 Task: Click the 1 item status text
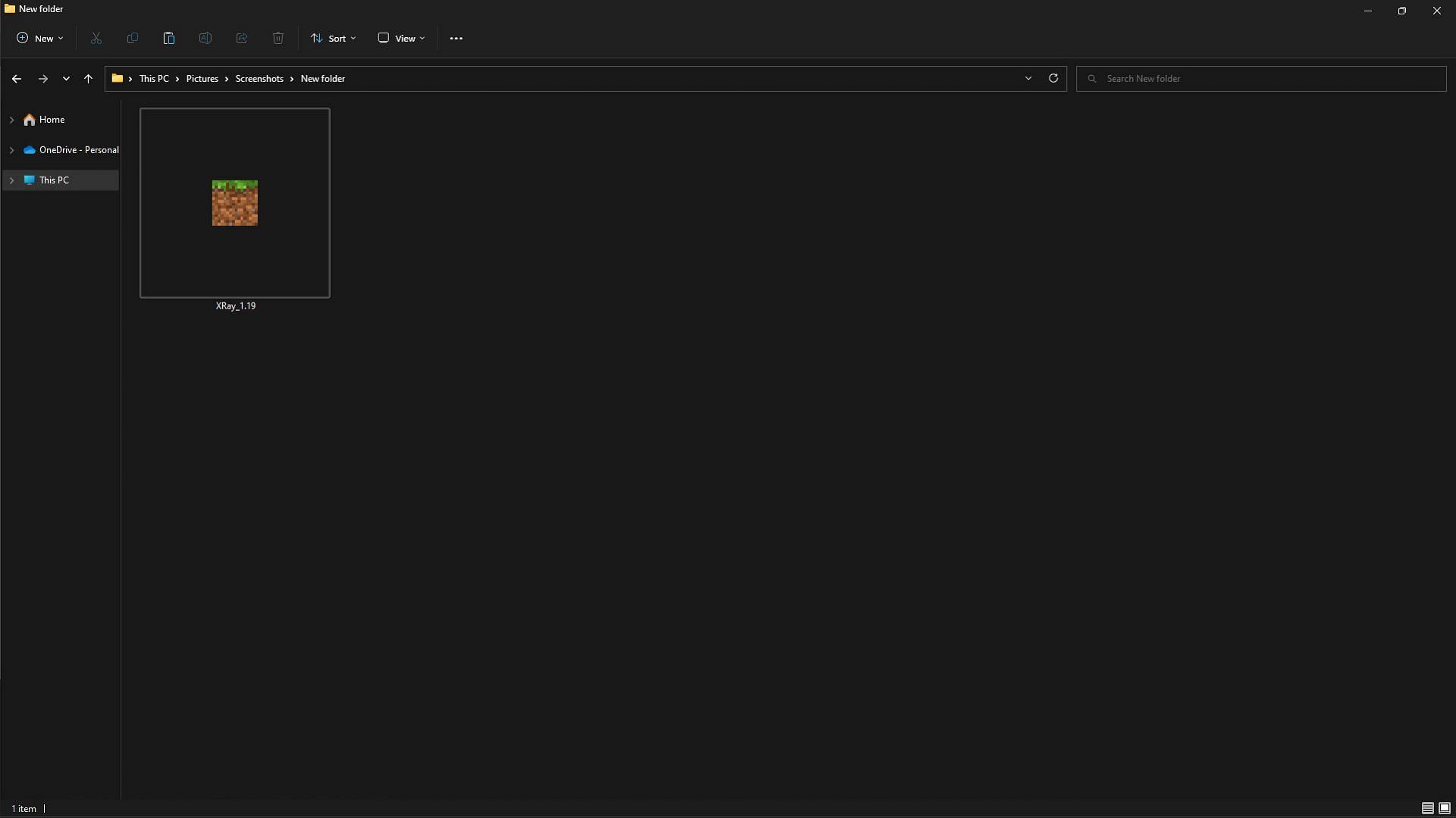click(x=24, y=809)
